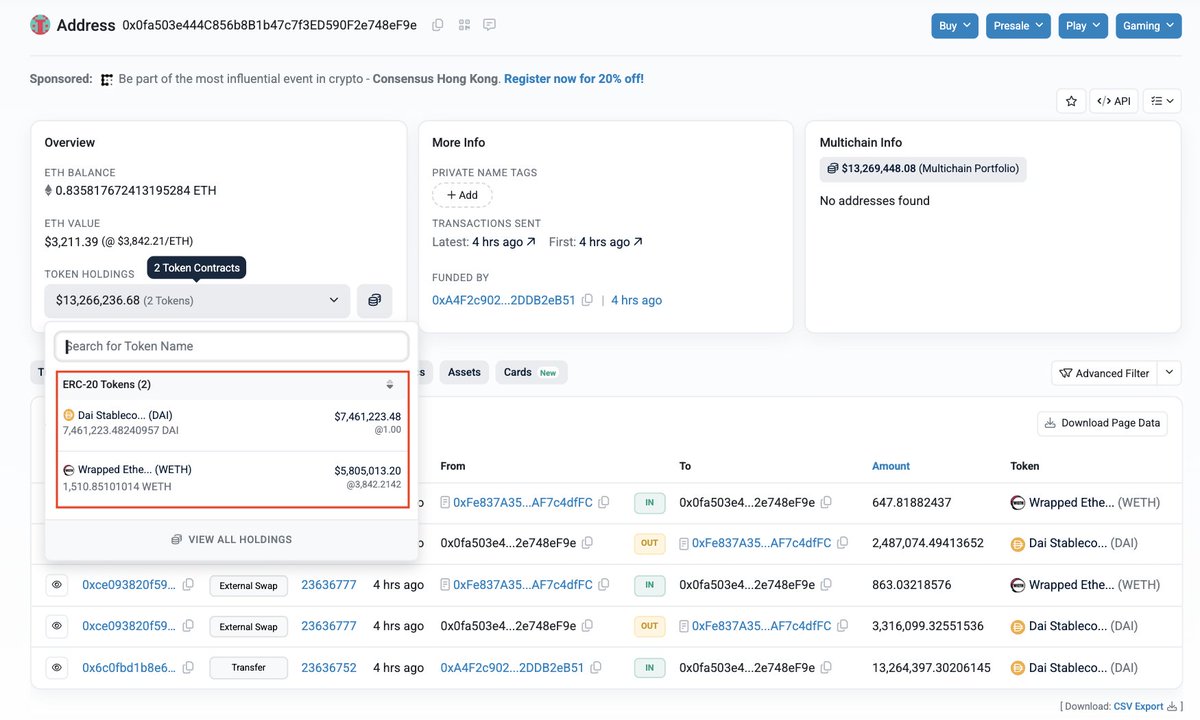Copy the address at the page header
1200x720 pixels.
click(438, 25)
